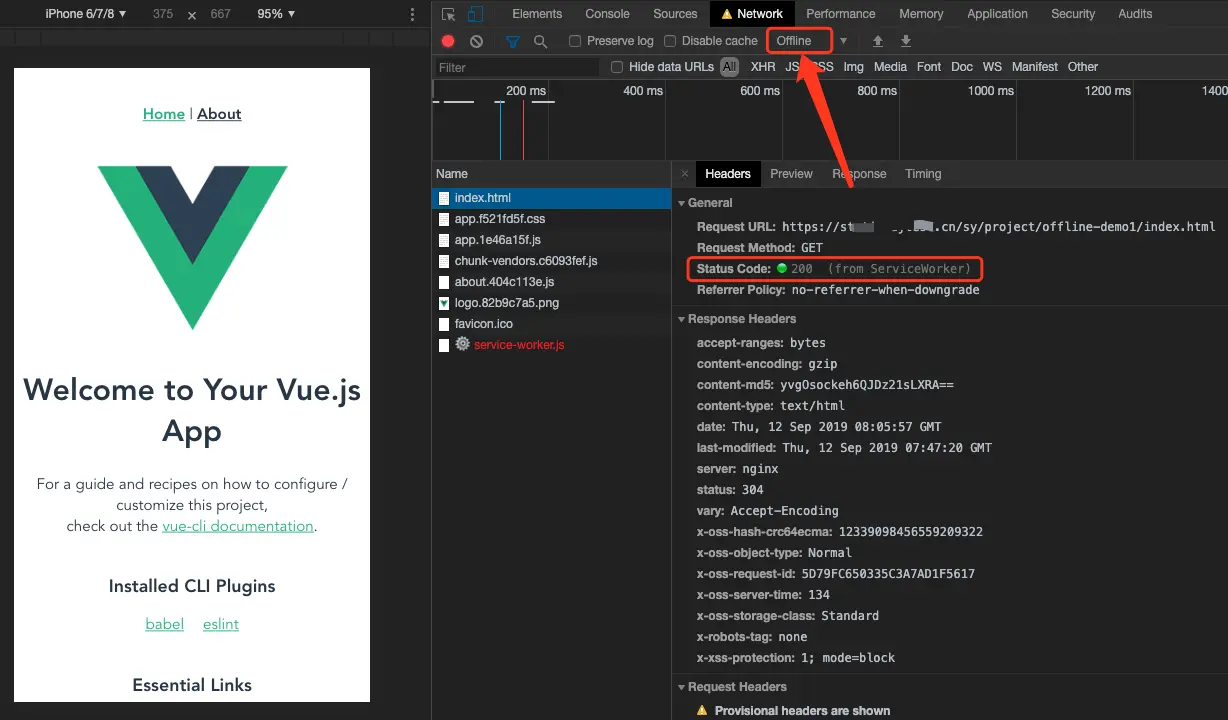Enable the Disable cache checkbox

point(671,41)
